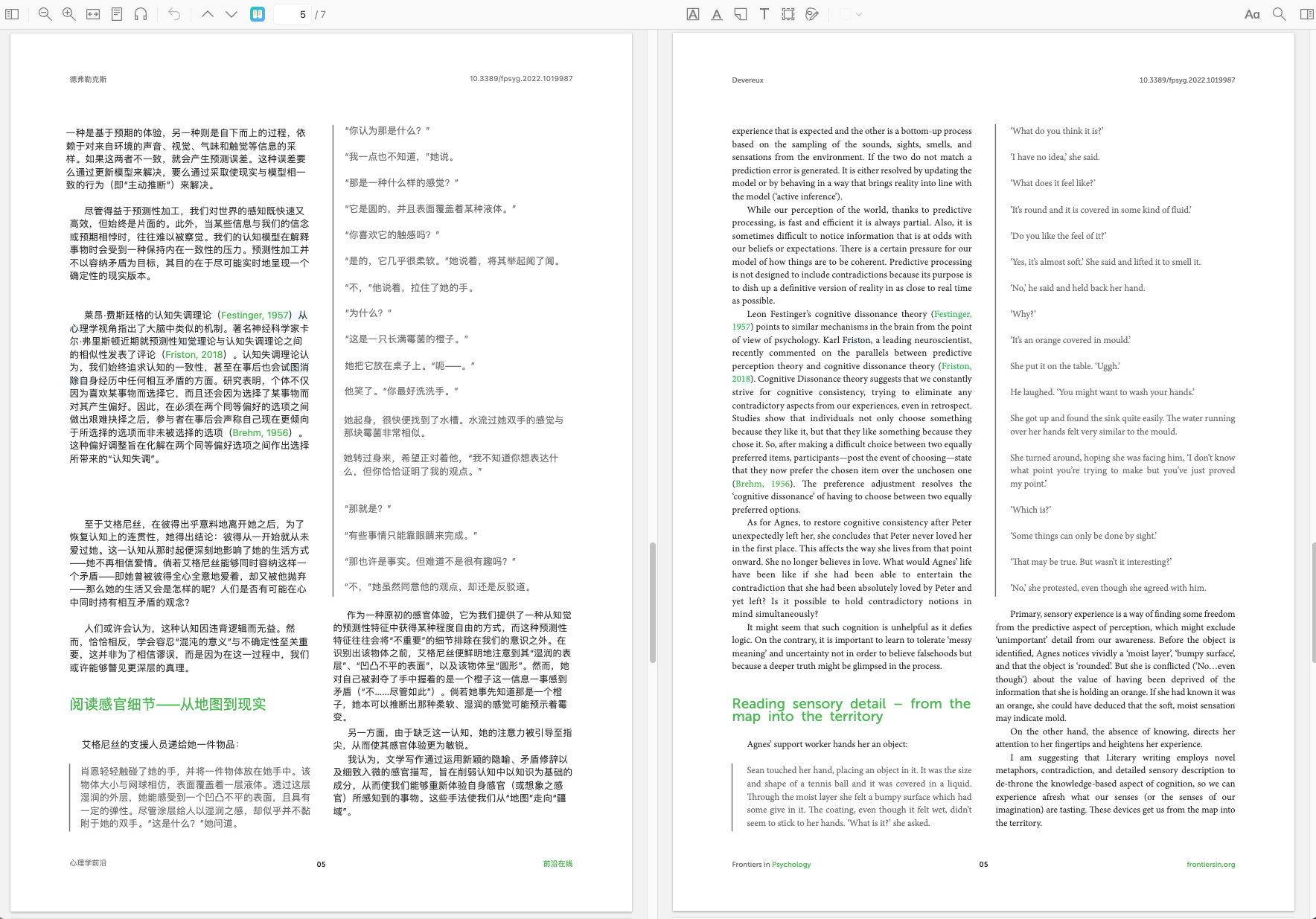This screenshot has height=919, width=1316.
Task: Click the Festinger, 1957 citation in Chinese page
Action: click(x=255, y=316)
